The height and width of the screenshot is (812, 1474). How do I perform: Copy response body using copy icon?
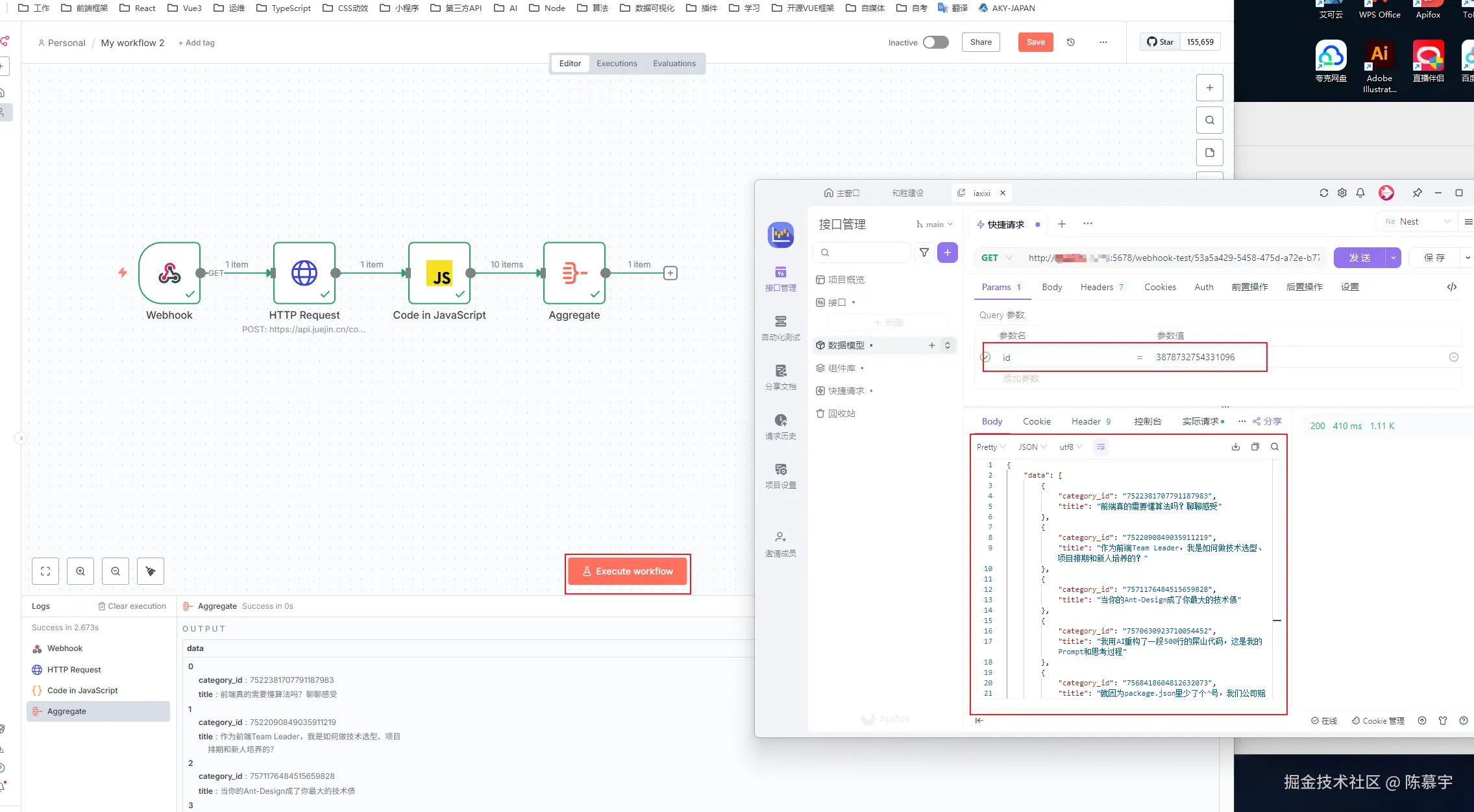click(1255, 447)
